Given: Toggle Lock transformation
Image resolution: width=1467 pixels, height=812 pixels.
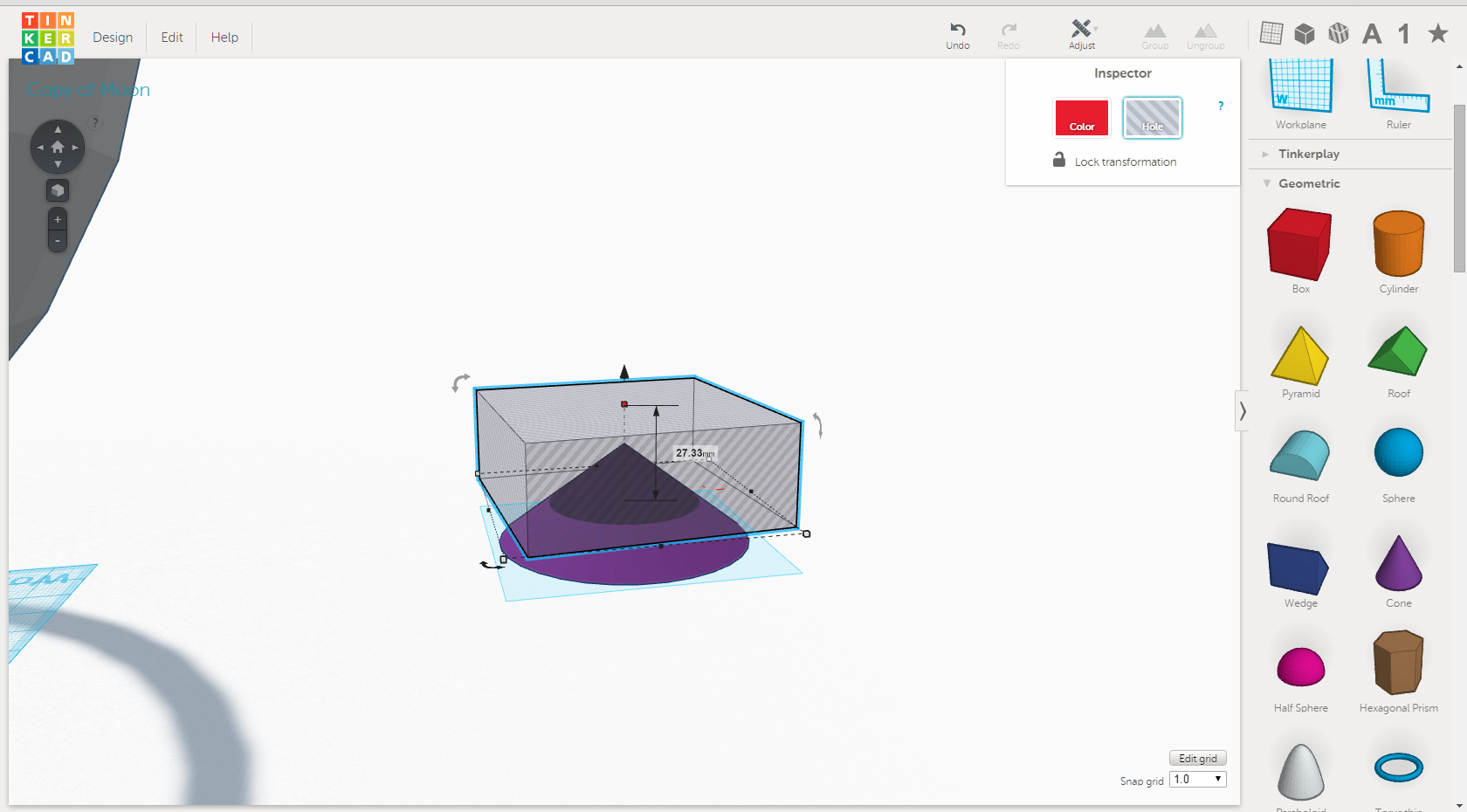Looking at the screenshot, I should click(1115, 161).
